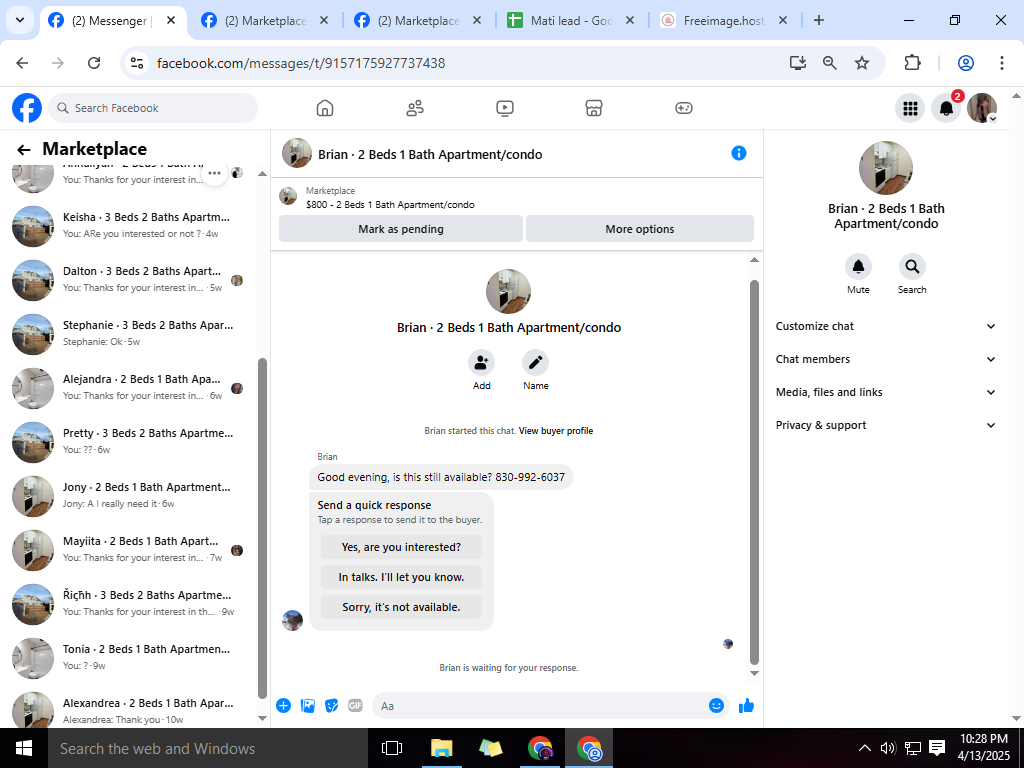Click More options button
Viewport: 1024px width, 768px height.
point(639,229)
